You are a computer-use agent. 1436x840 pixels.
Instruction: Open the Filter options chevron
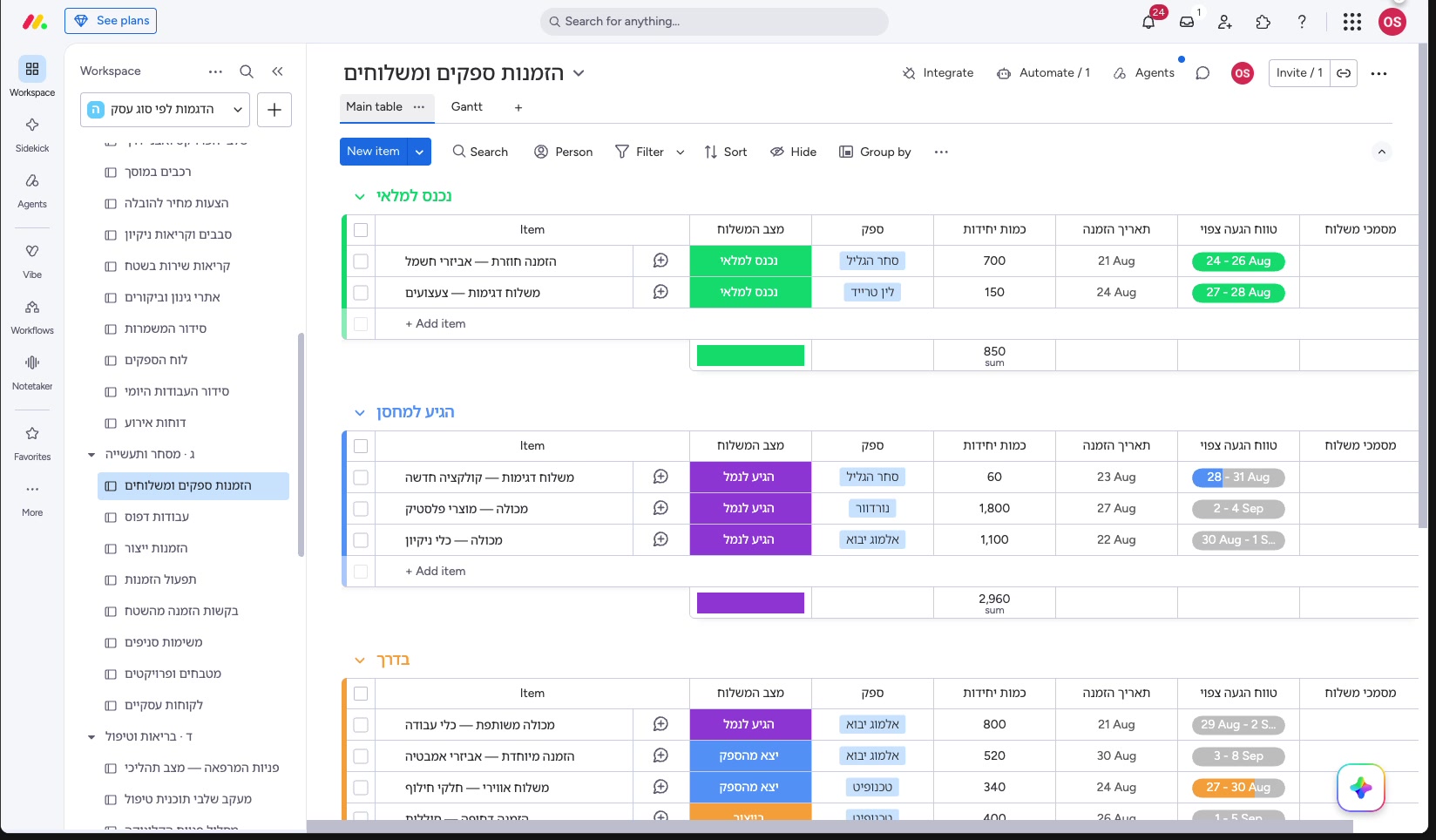tap(681, 152)
